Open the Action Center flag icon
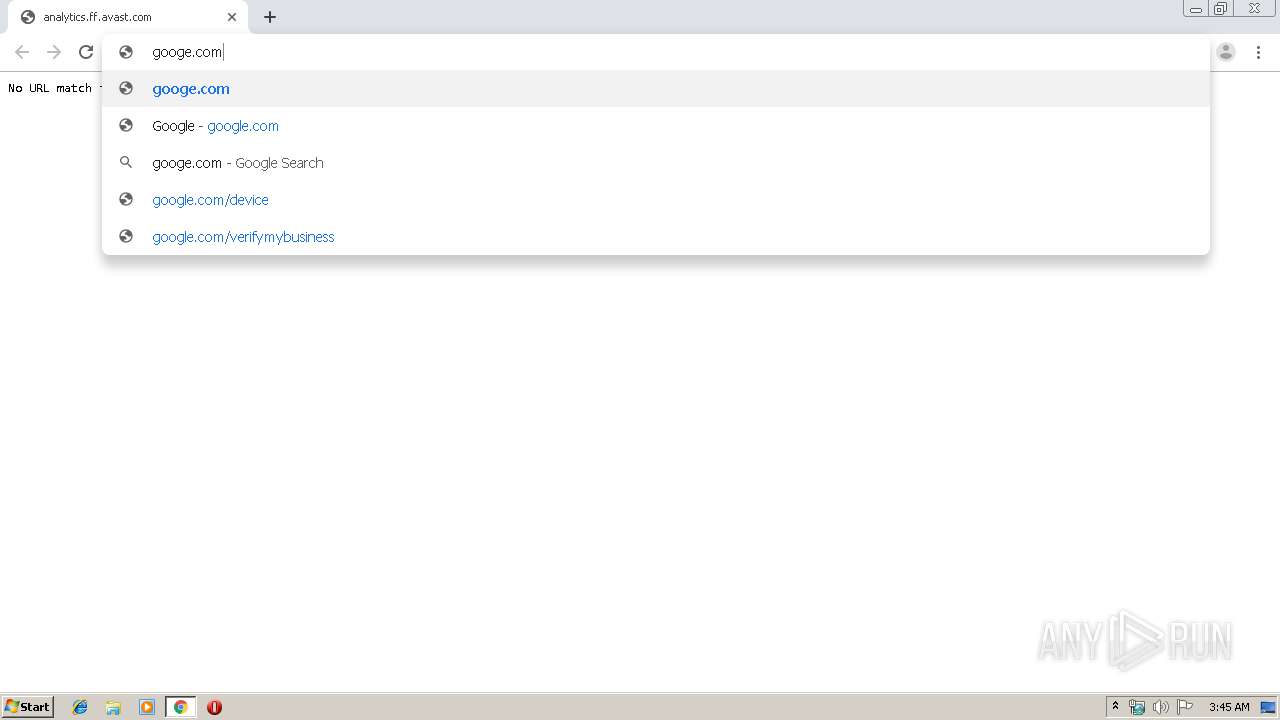This screenshot has height=720, width=1280. click(x=1185, y=707)
